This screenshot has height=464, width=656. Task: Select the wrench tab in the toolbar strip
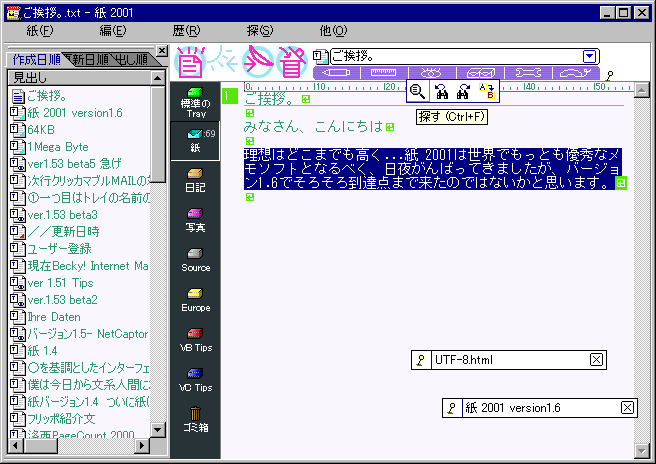528,73
